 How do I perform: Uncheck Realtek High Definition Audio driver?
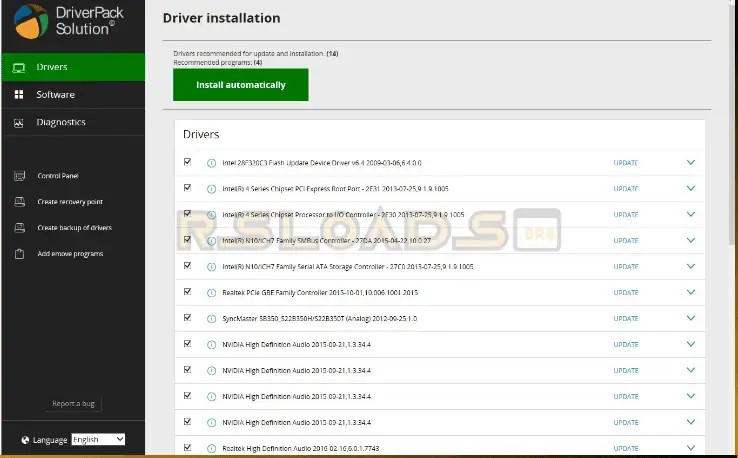pyautogui.click(x=187, y=447)
